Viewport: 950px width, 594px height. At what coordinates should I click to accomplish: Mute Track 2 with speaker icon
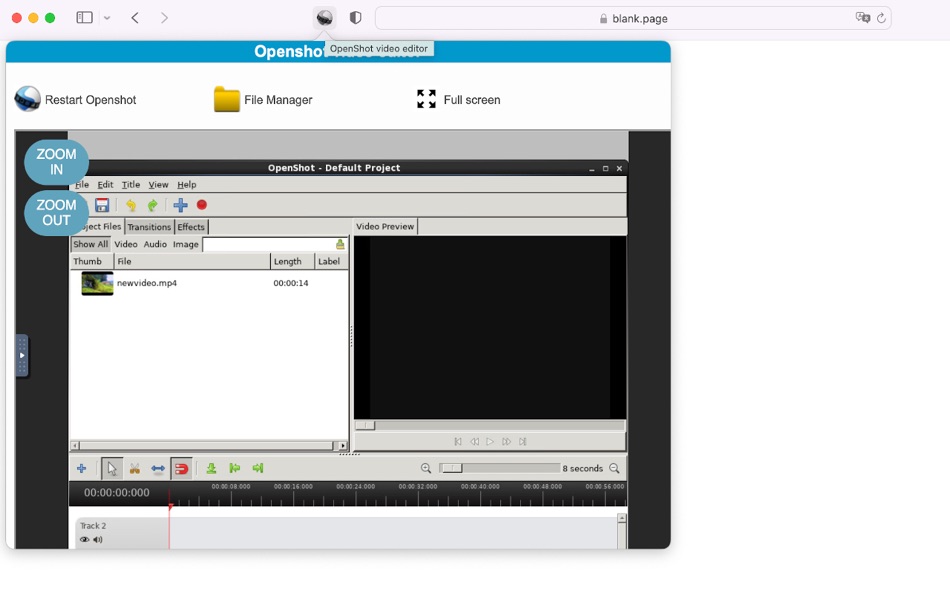click(x=98, y=539)
